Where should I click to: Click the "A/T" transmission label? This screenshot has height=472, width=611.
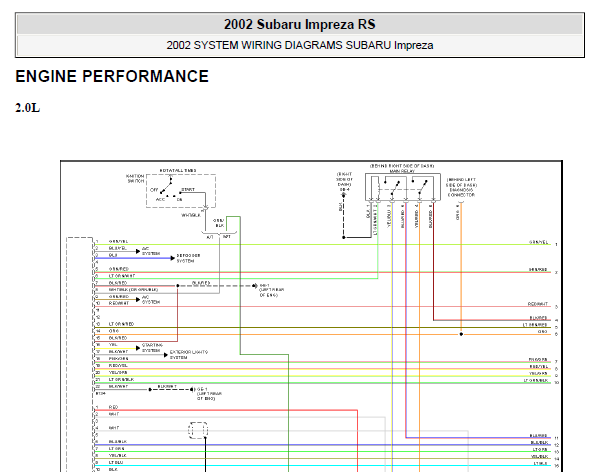click(x=210, y=237)
